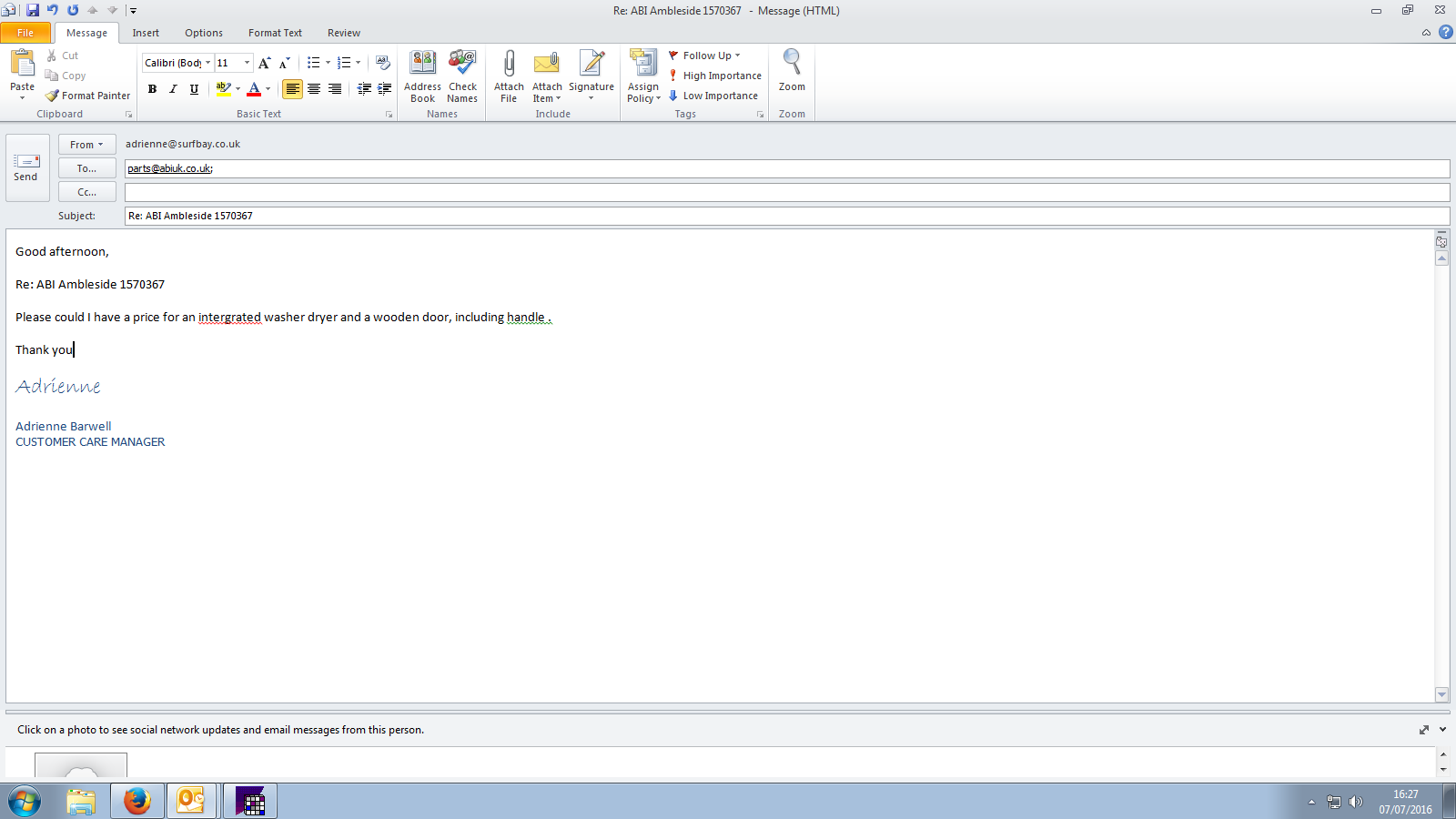Click the Paste clipboard icon
Viewport: 1456px width, 819px height.
coord(22,64)
